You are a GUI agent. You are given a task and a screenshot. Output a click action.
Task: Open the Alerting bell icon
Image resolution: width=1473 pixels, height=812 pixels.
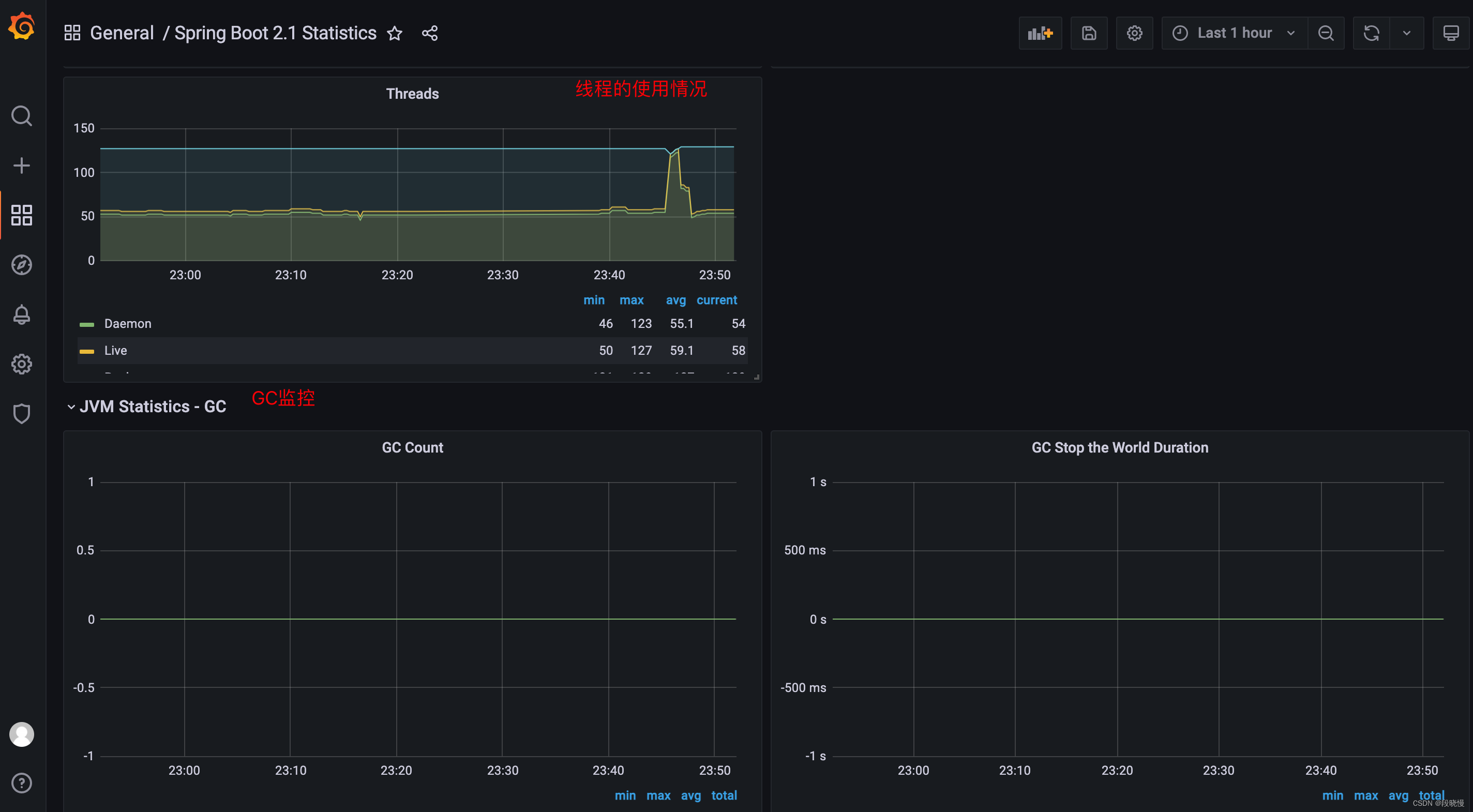pyautogui.click(x=22, y=314)
